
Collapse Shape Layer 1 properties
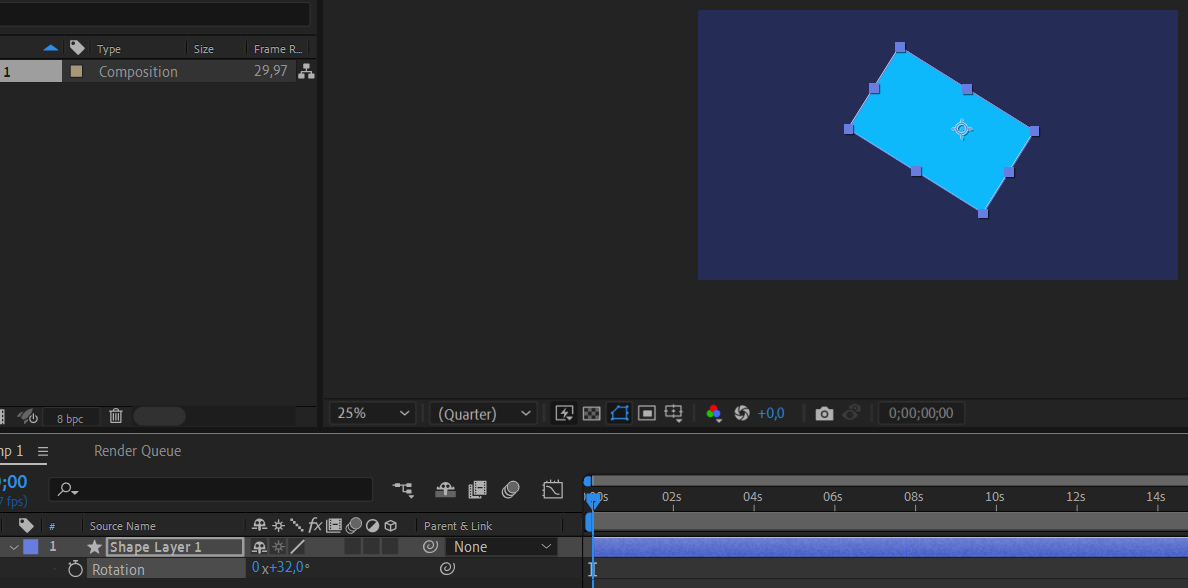pyautogui.click(x=14, y=547)
